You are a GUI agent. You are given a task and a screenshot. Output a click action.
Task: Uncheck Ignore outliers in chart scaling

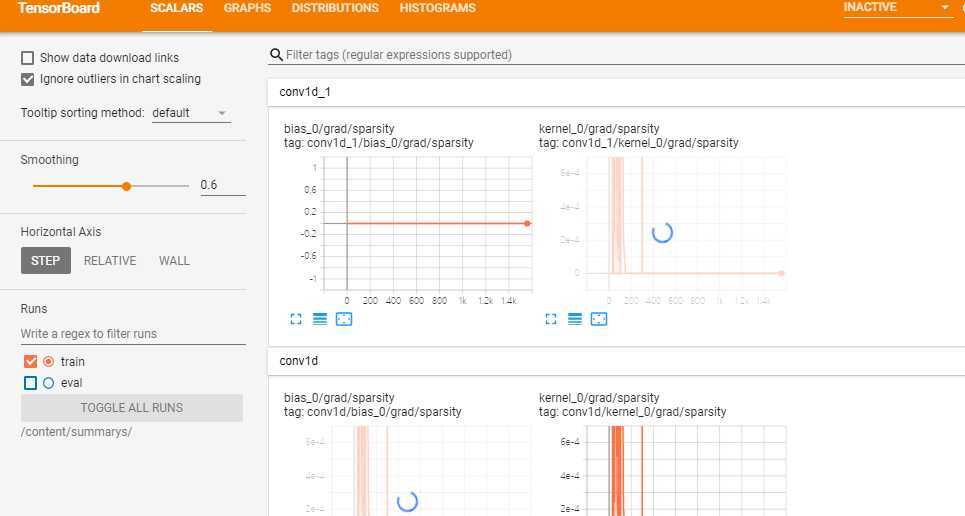(28, 79)
